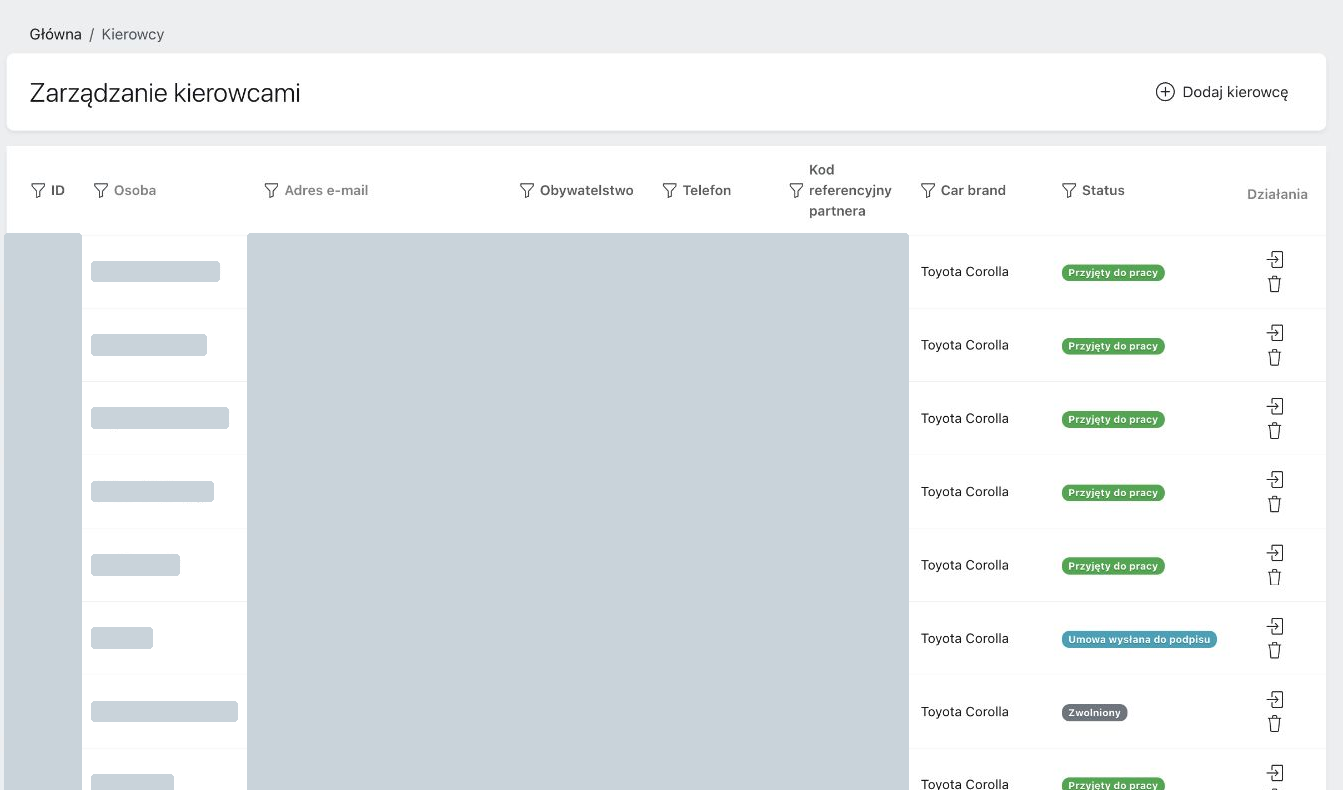Click the login icon in the fourth driver row
The width and height of the screenshot is (1343, 790).
pyautogui.click(x=1275, y=479)
